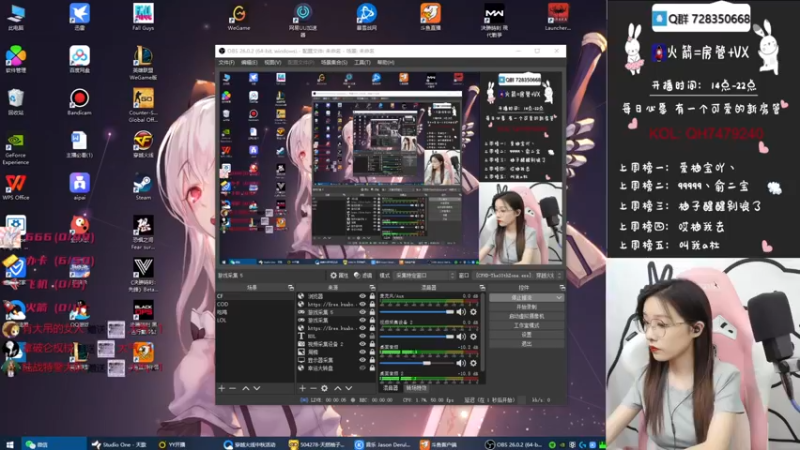The height and width of the screenshot is (450, 800).
Task: Move scene up with the up arrow
Action: coord(245,388)
